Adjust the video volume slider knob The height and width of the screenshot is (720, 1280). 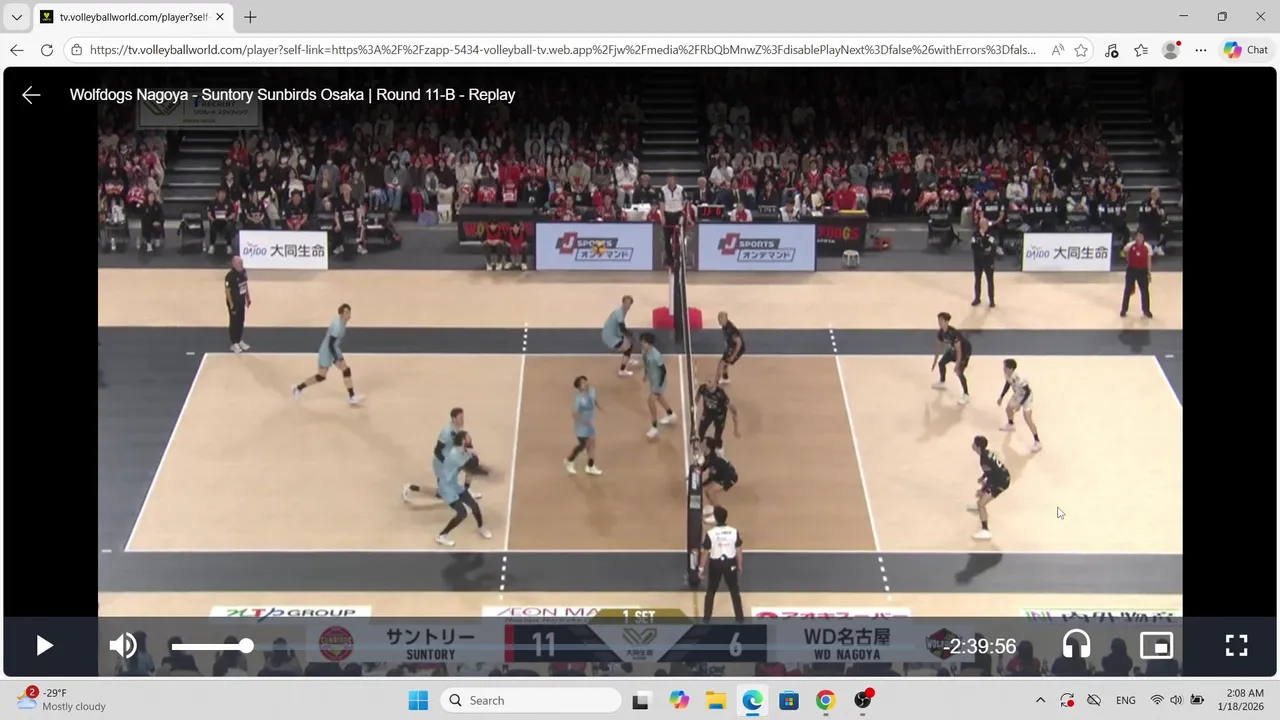246,646
